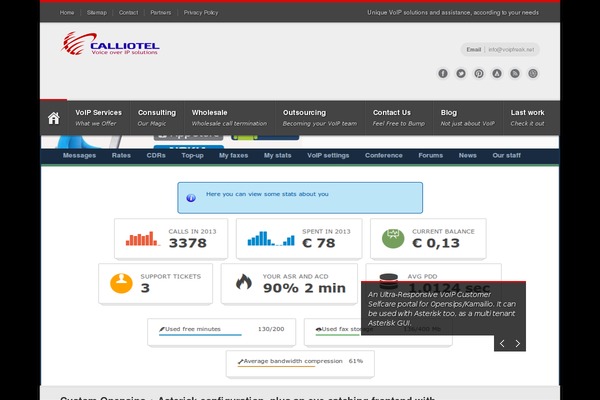Open the Pinterest social icon
The image size is (600, 400).
(479, 73)
